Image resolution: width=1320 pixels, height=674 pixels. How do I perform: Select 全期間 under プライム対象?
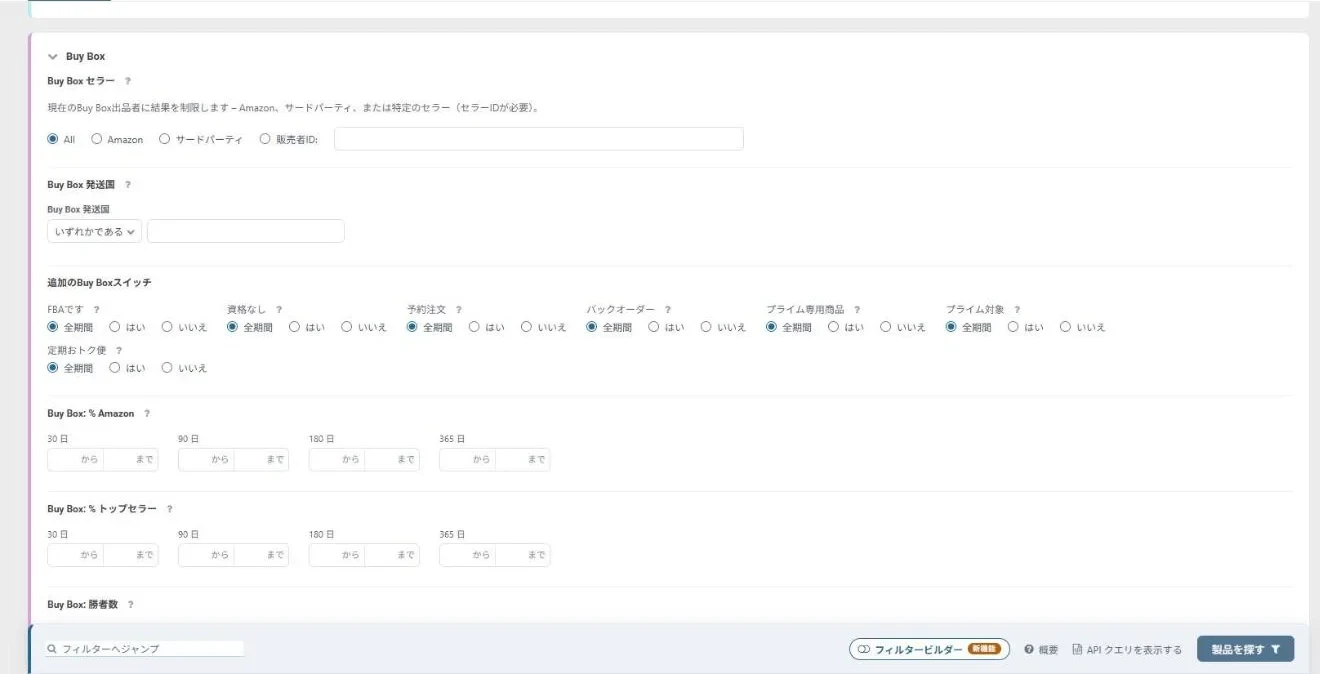(952, 327)
